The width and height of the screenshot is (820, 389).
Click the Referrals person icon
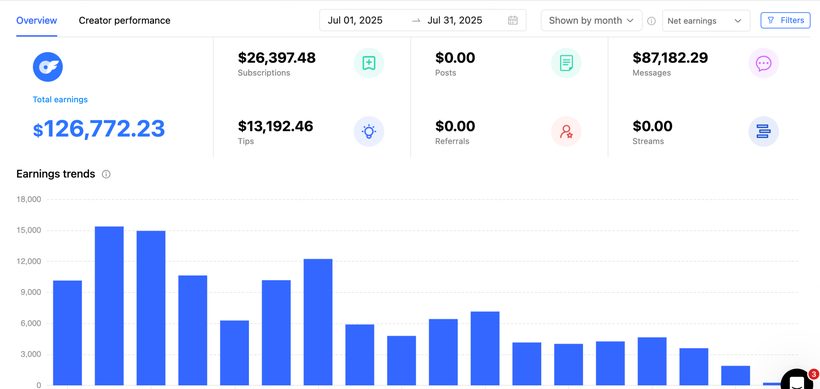566,131
